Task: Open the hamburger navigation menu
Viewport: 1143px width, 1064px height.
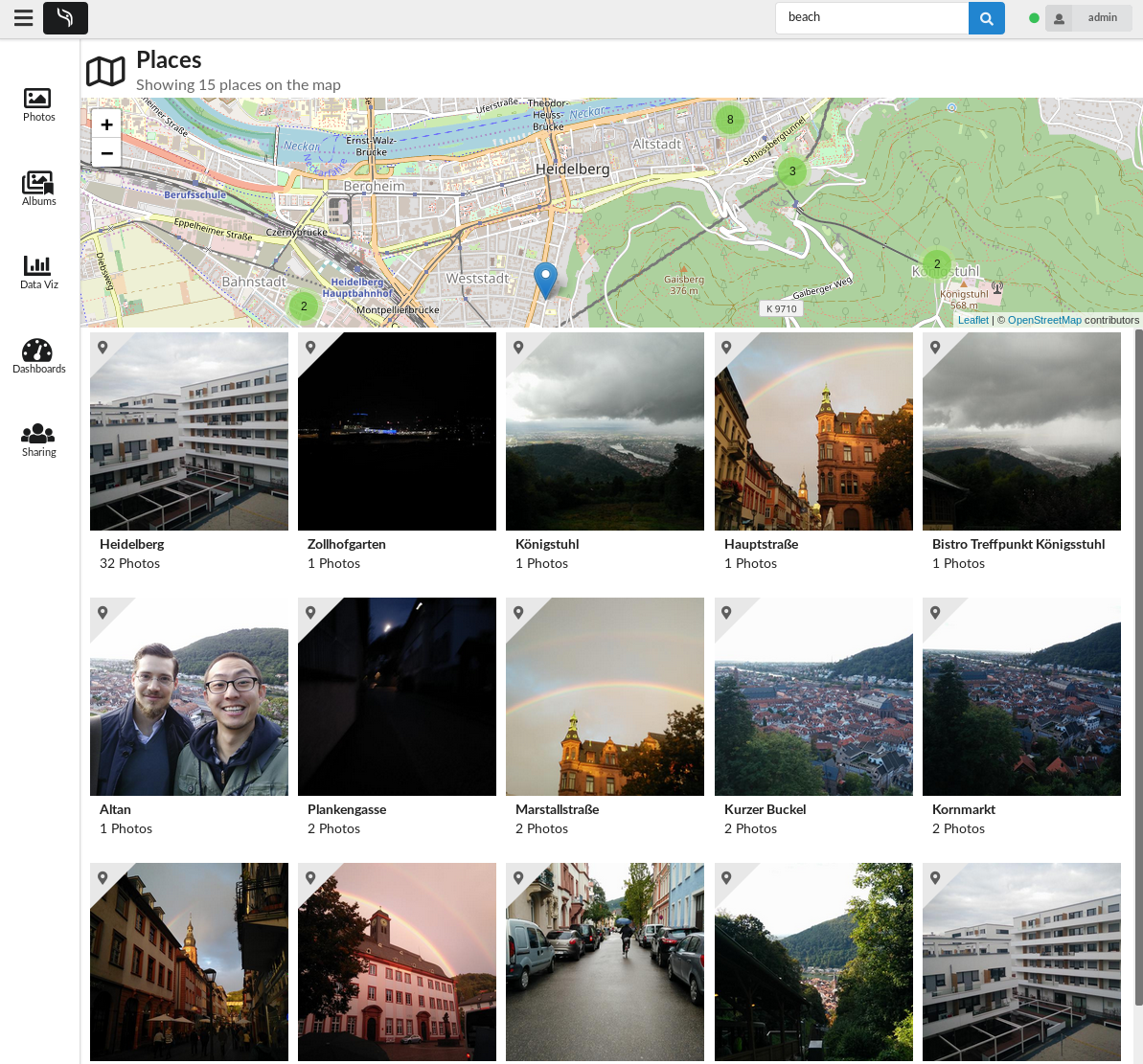Action: point(23,17)
